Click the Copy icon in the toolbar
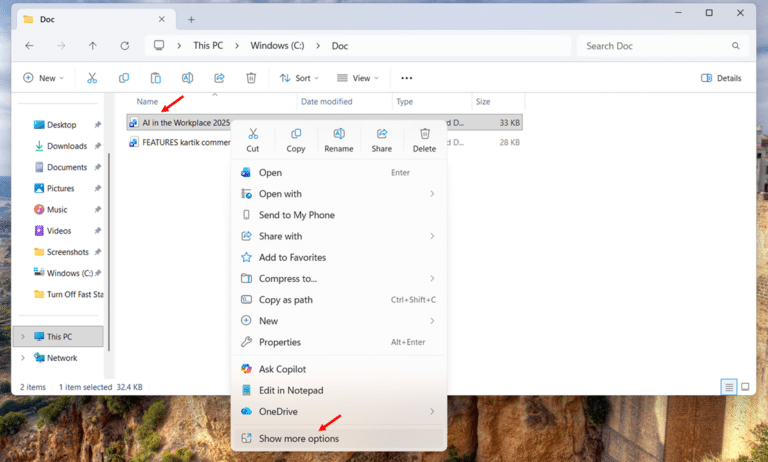Image resolution: width=768 pixels, height=462 pixels. [x=124, y=78]
